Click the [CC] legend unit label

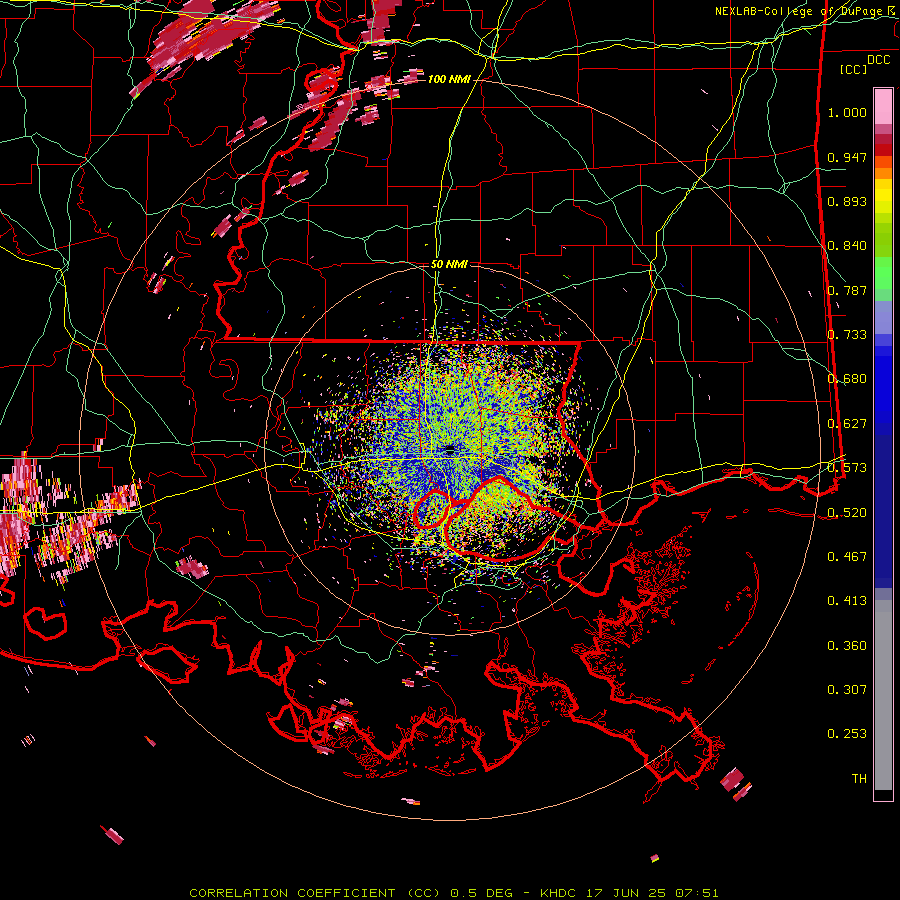click(x=854, y=69)
